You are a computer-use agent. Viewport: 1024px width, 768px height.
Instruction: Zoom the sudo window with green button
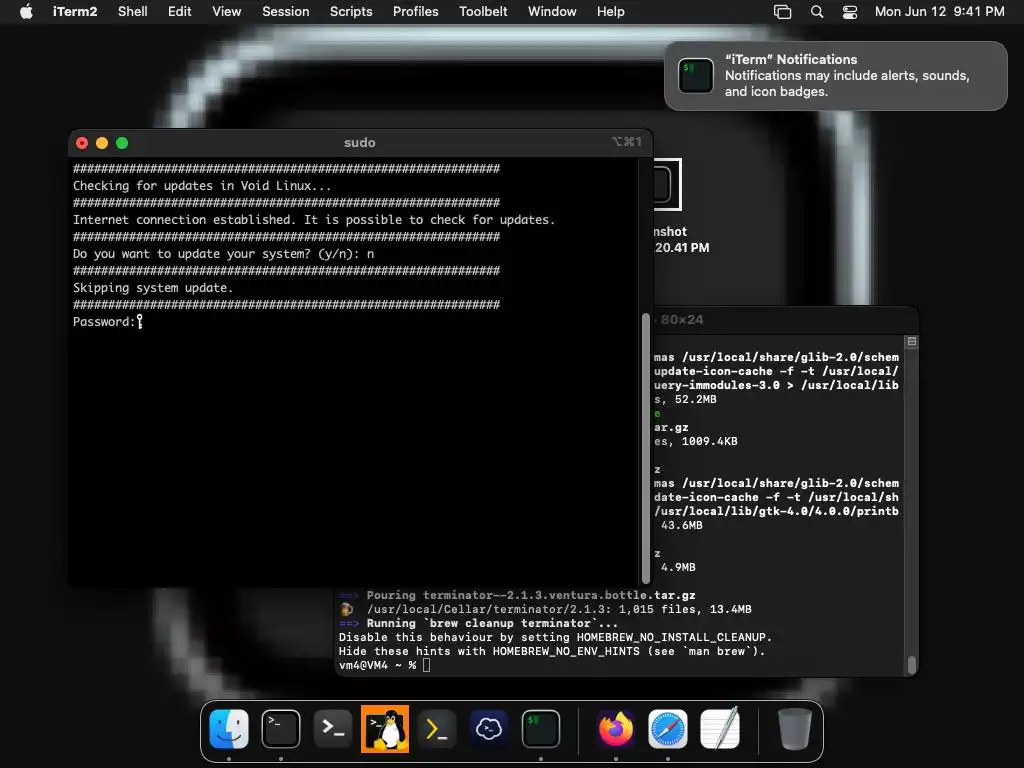[122, 143]
